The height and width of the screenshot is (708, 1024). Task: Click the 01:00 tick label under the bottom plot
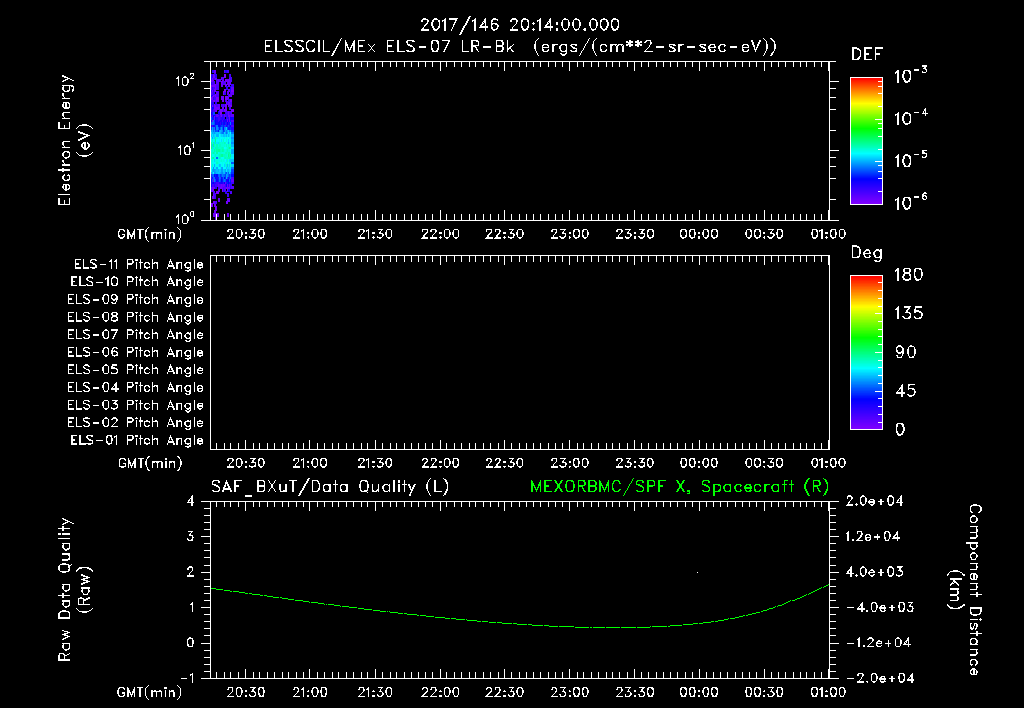pyautogui.click(x=828, y=692)
